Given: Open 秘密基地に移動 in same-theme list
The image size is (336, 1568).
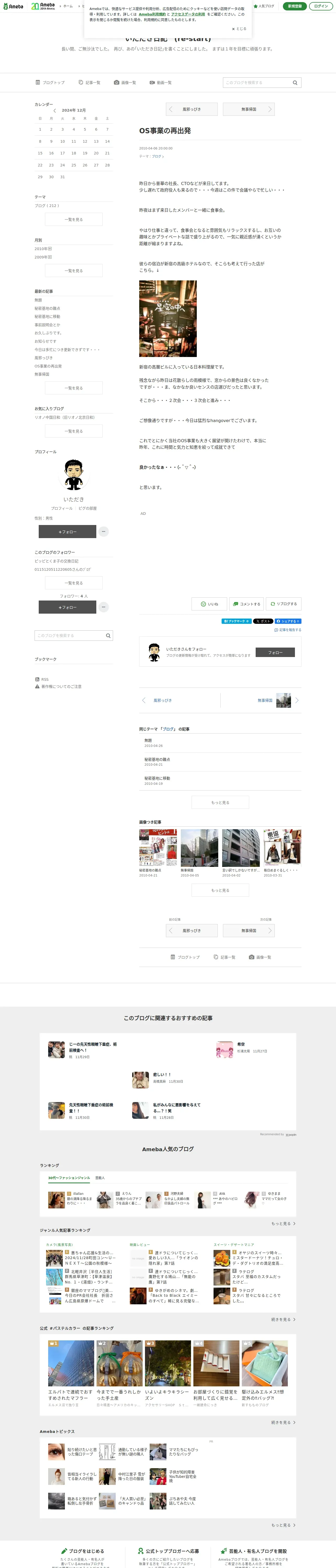Looking at the screenshot, I should [157, 779].
